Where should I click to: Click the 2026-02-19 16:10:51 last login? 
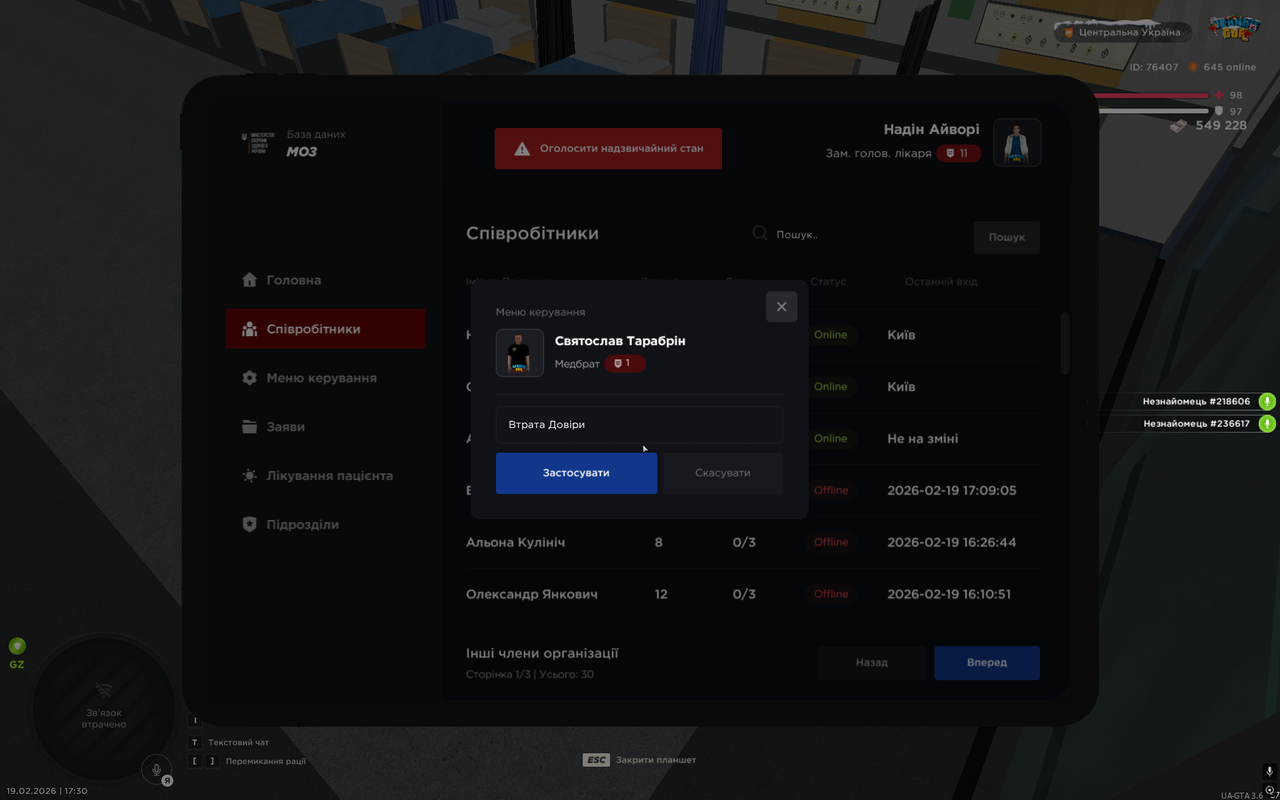(x=949, y=594)
